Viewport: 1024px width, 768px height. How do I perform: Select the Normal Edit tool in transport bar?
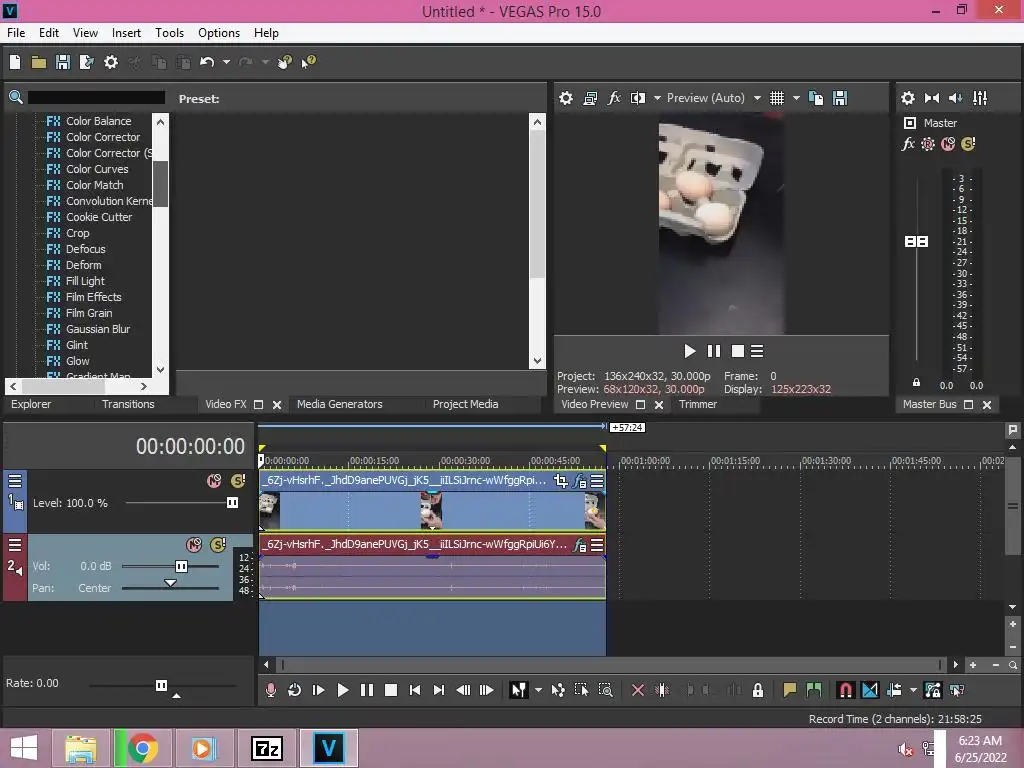(519, 690)
